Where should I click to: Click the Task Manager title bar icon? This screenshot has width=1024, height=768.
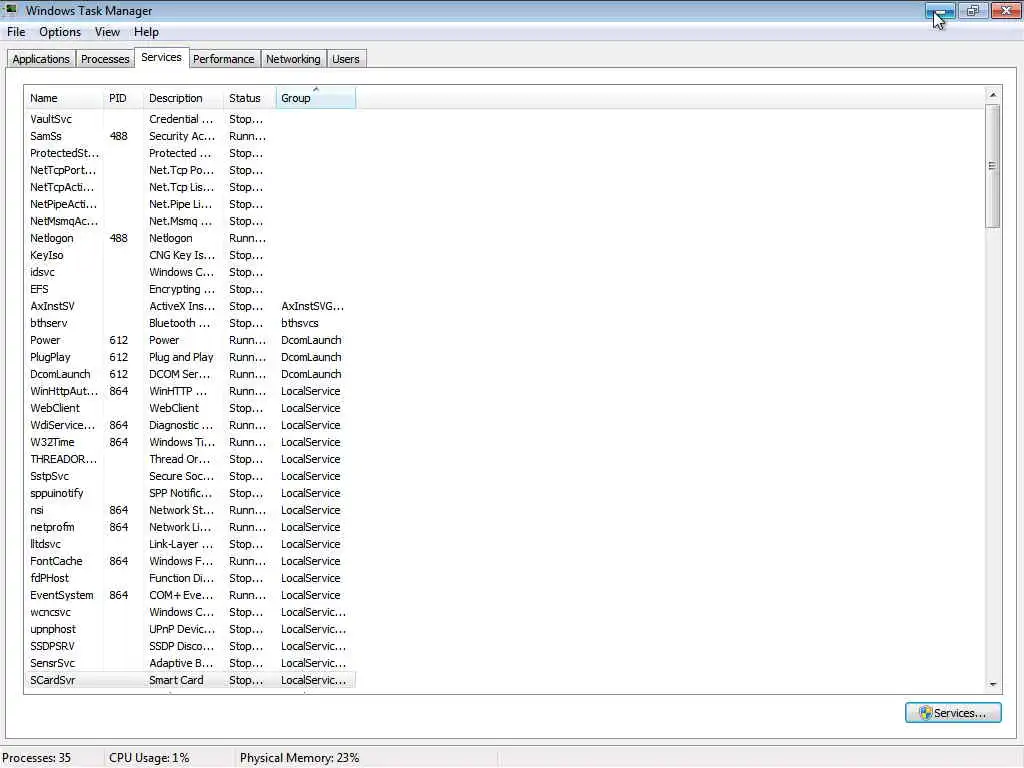pos(10,10)
